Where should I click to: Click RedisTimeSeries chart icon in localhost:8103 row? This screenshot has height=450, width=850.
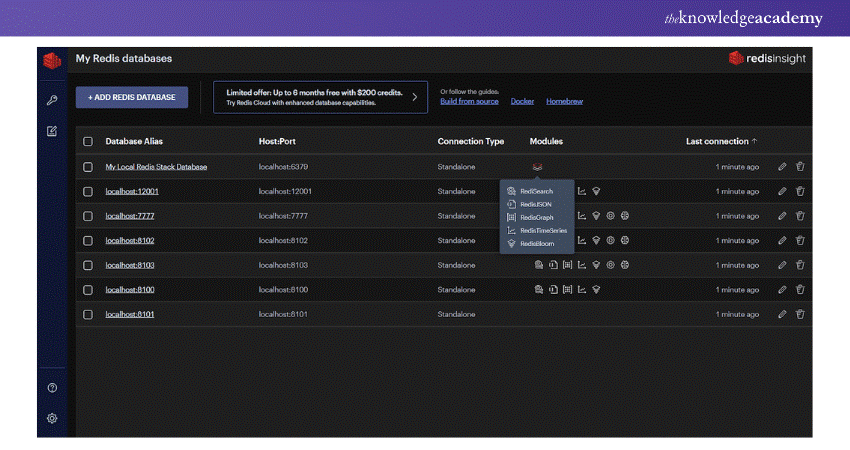coord(582,265)
